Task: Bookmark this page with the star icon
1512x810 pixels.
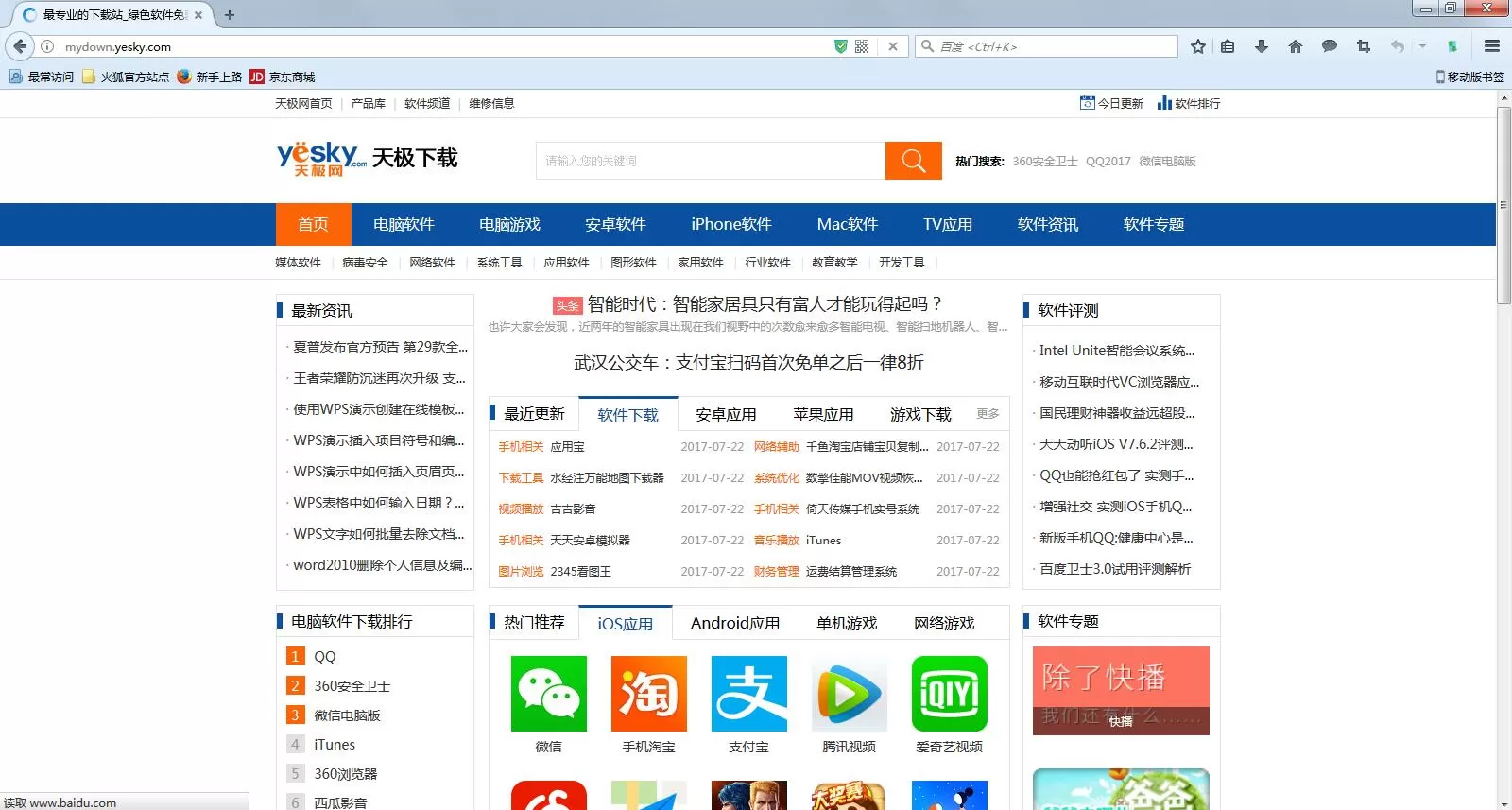Action: point(1198,46)
